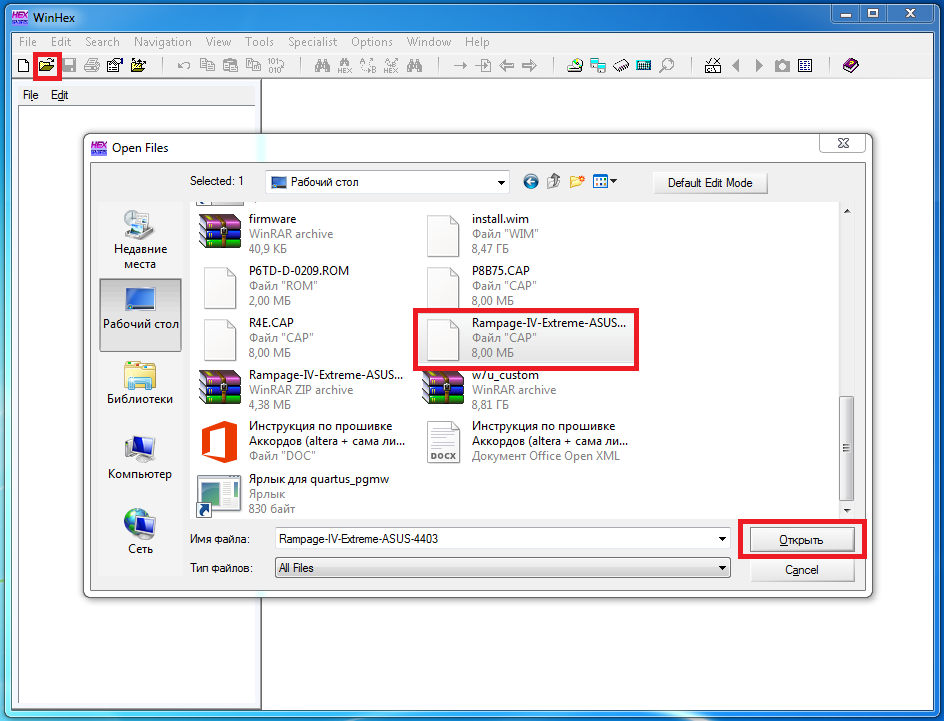Click the file list scrollbar up arrow
This screenshot has height=721, width=944.
(x=847, y=211)
